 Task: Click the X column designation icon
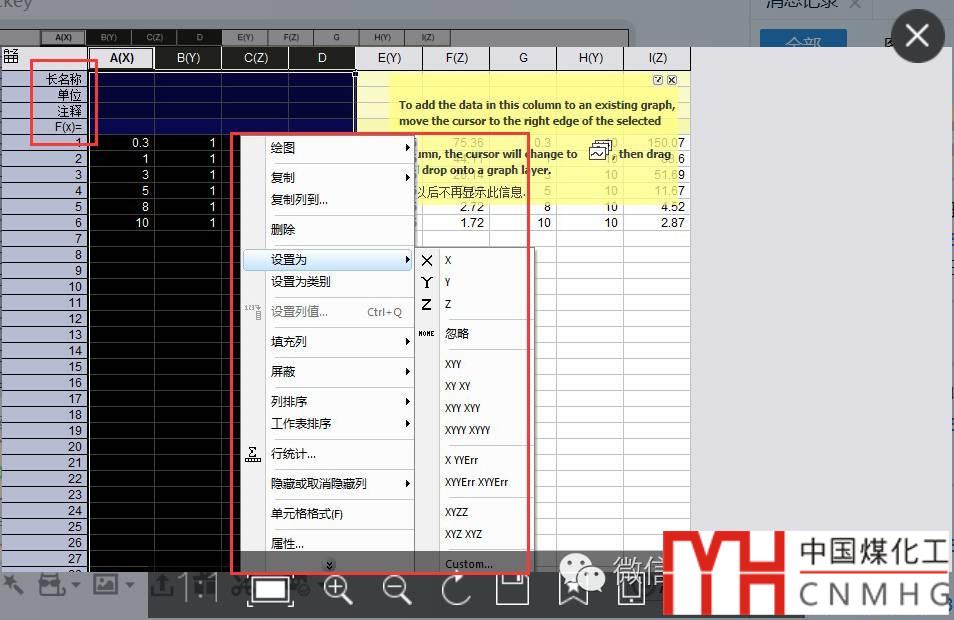point(427,260)
